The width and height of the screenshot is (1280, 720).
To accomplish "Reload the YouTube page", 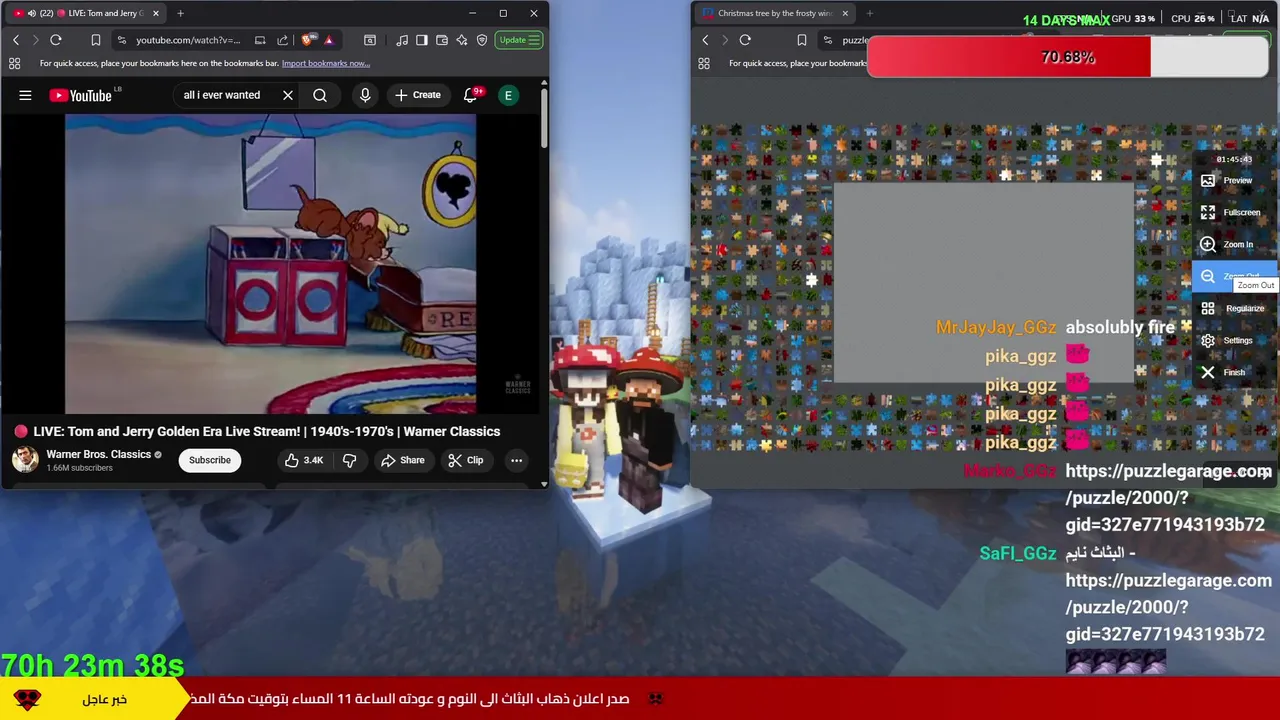I will tap(56, 40).
